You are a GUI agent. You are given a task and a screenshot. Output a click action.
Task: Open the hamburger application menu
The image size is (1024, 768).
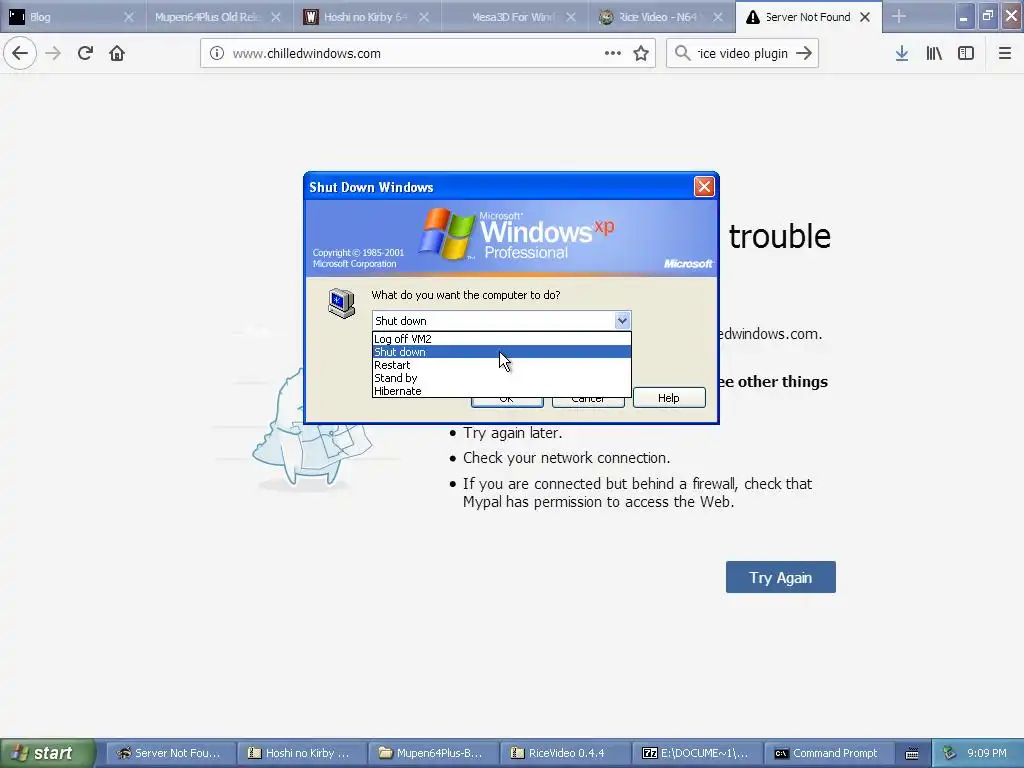tap(1004, 53)
